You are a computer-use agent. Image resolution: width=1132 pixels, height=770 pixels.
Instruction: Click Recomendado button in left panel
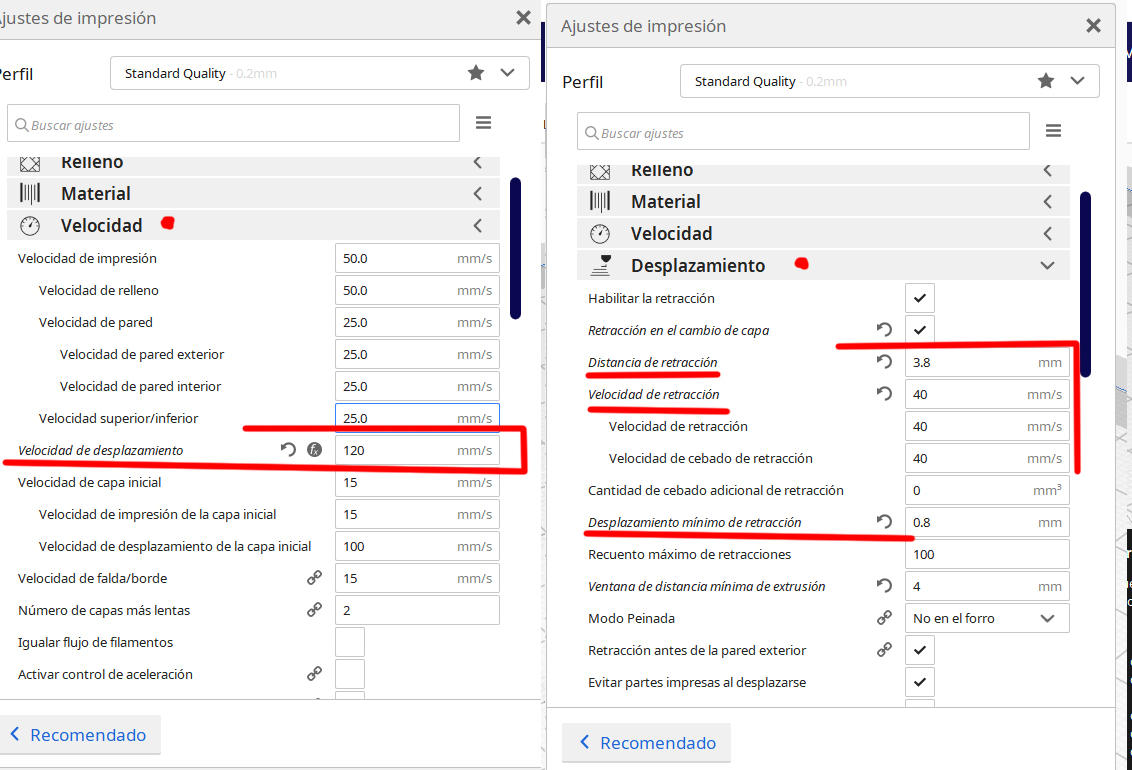point(79,735)
